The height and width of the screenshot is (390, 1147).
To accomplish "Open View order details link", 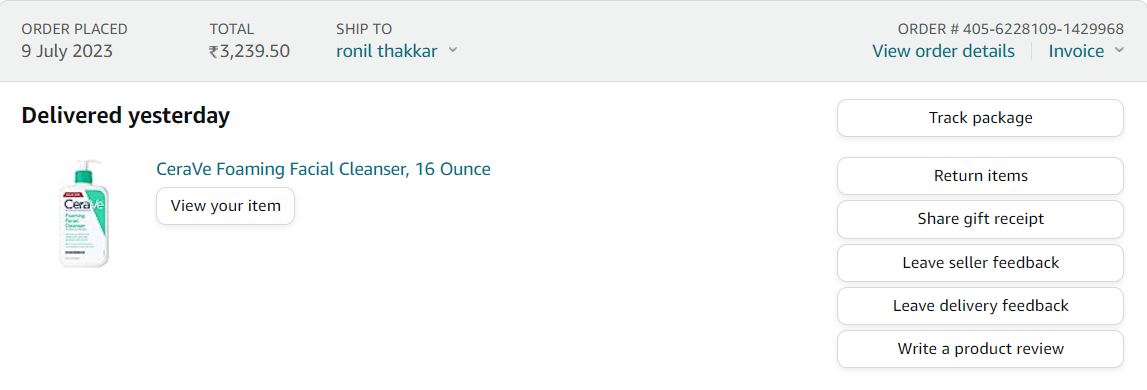I will [x=943, y=51].
